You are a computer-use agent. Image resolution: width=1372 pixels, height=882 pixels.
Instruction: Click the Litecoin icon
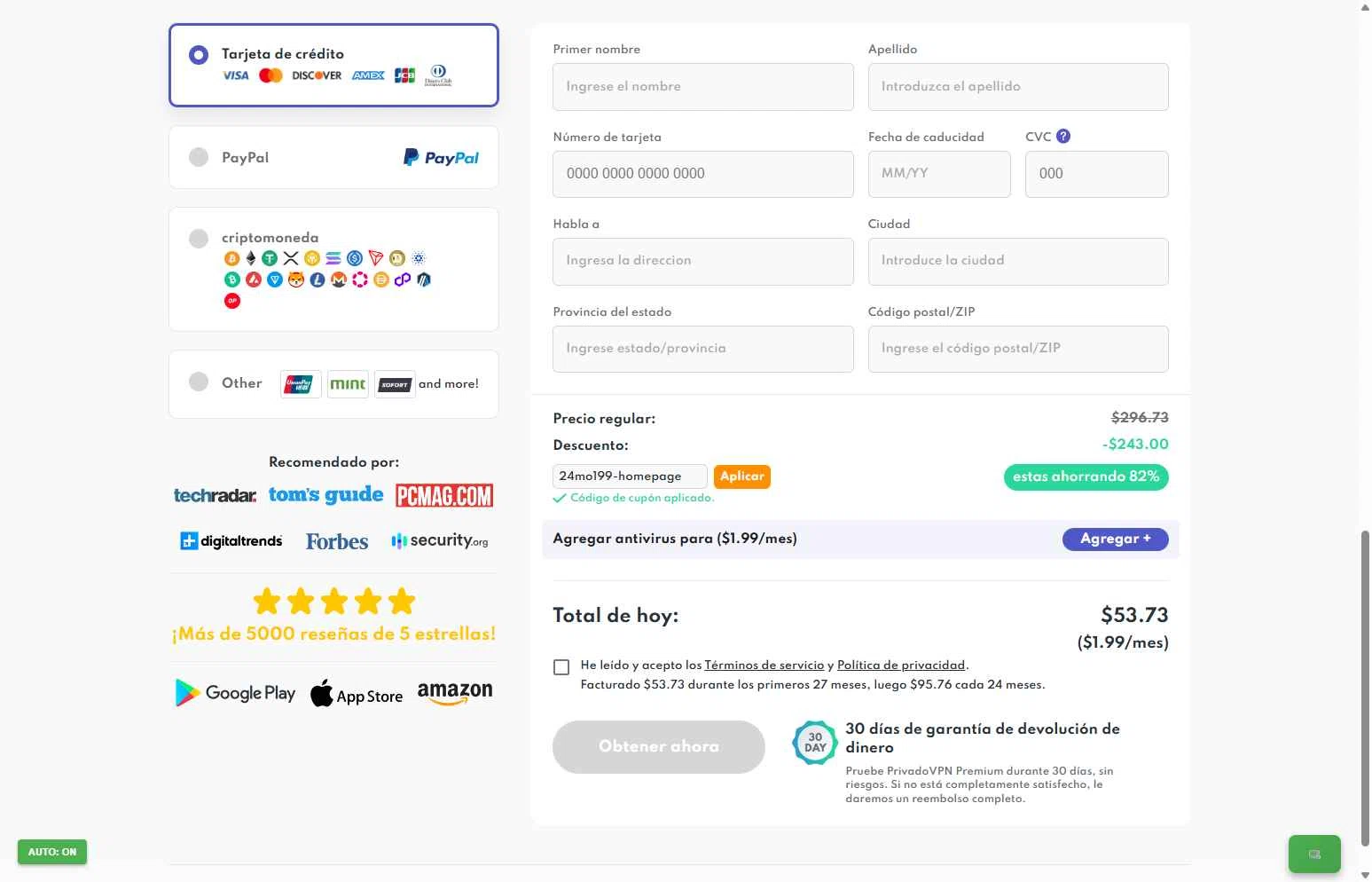click(318, 280)
